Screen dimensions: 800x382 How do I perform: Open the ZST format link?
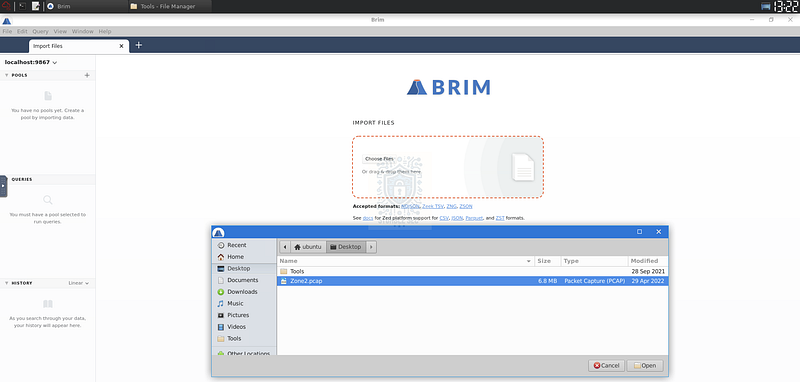coord(500,218)
